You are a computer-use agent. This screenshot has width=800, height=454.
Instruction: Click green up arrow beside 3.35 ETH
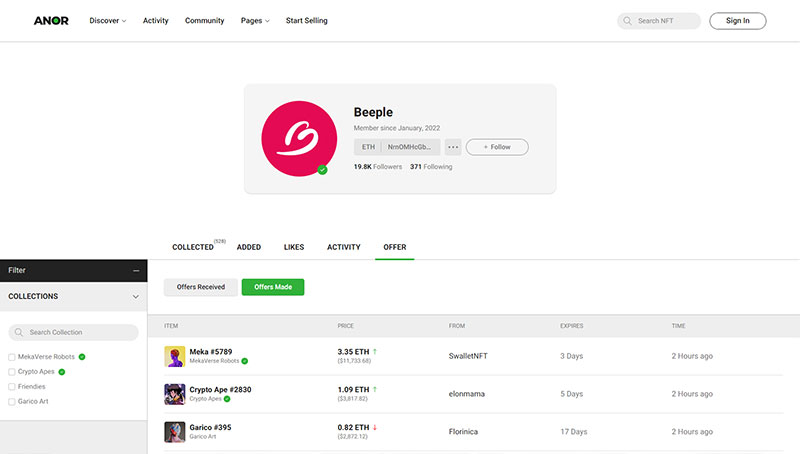375,351
